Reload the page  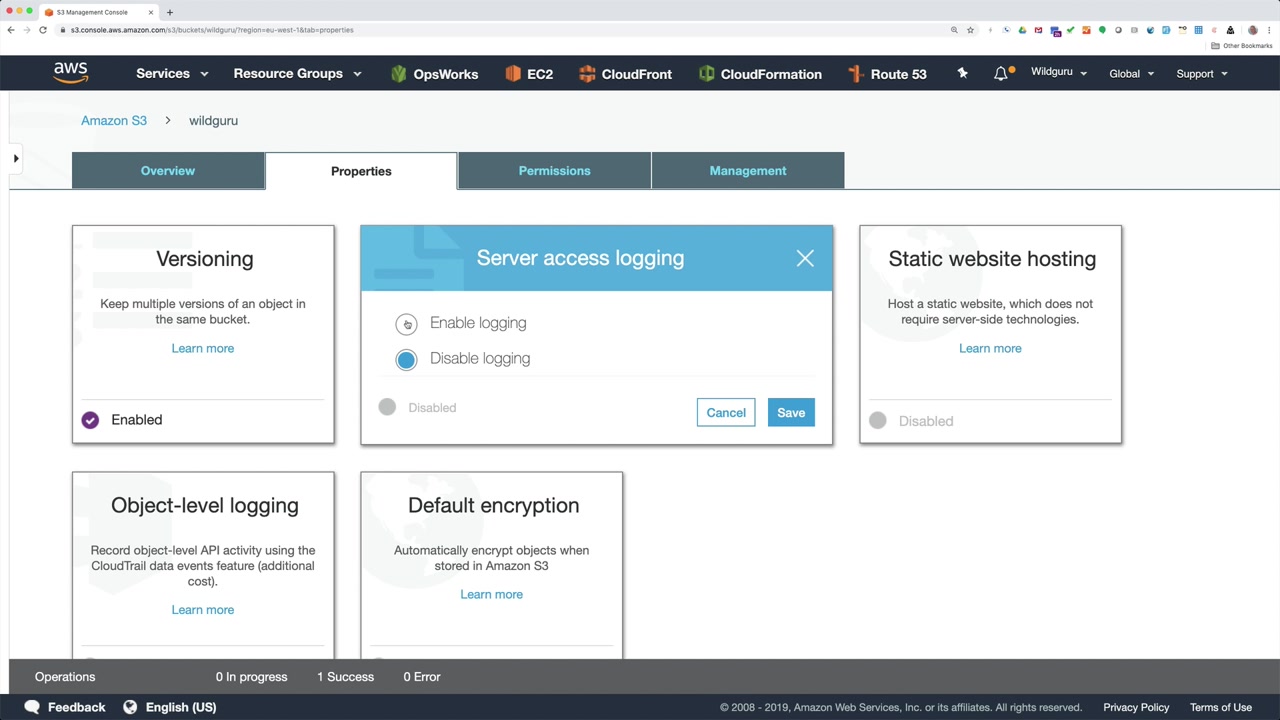pos(43,30)
